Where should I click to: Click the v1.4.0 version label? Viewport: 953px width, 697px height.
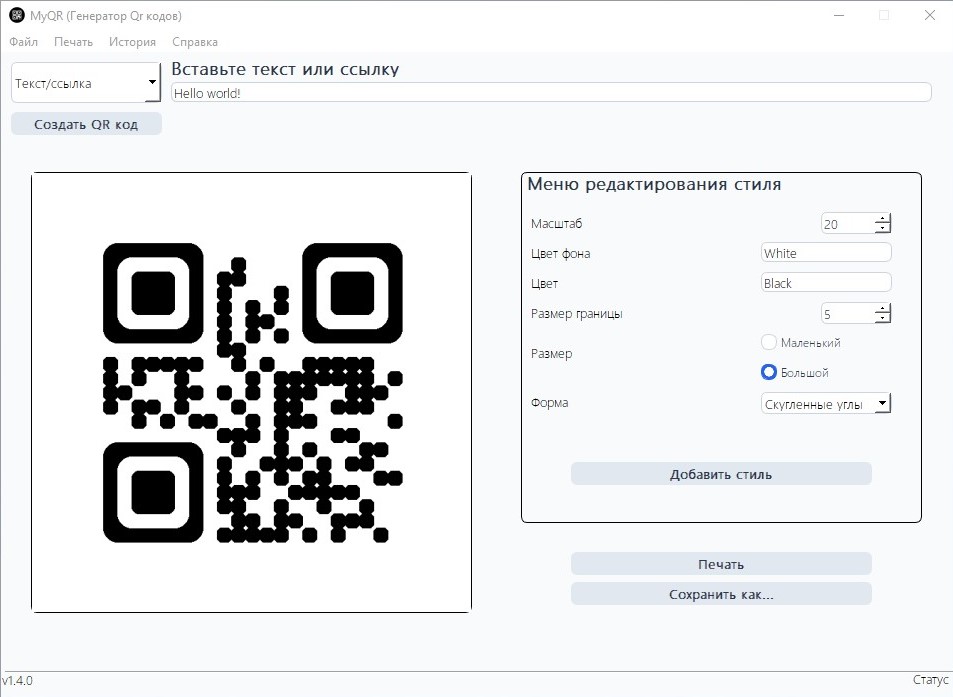pyautogui.click(x=18, y=680)
